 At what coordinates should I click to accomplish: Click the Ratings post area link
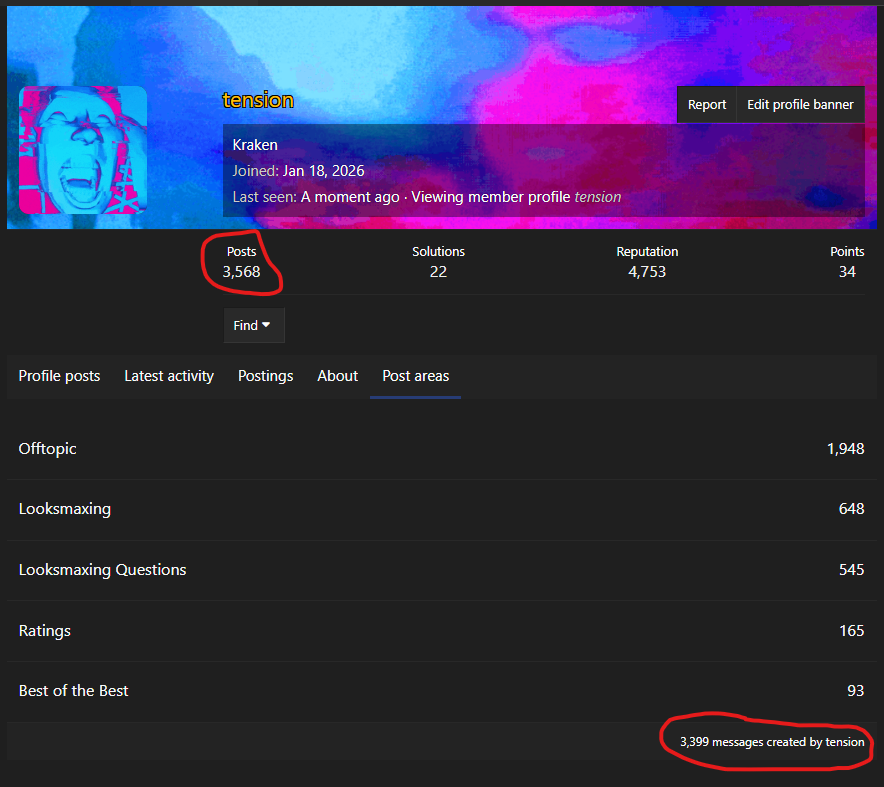point(44,631)
